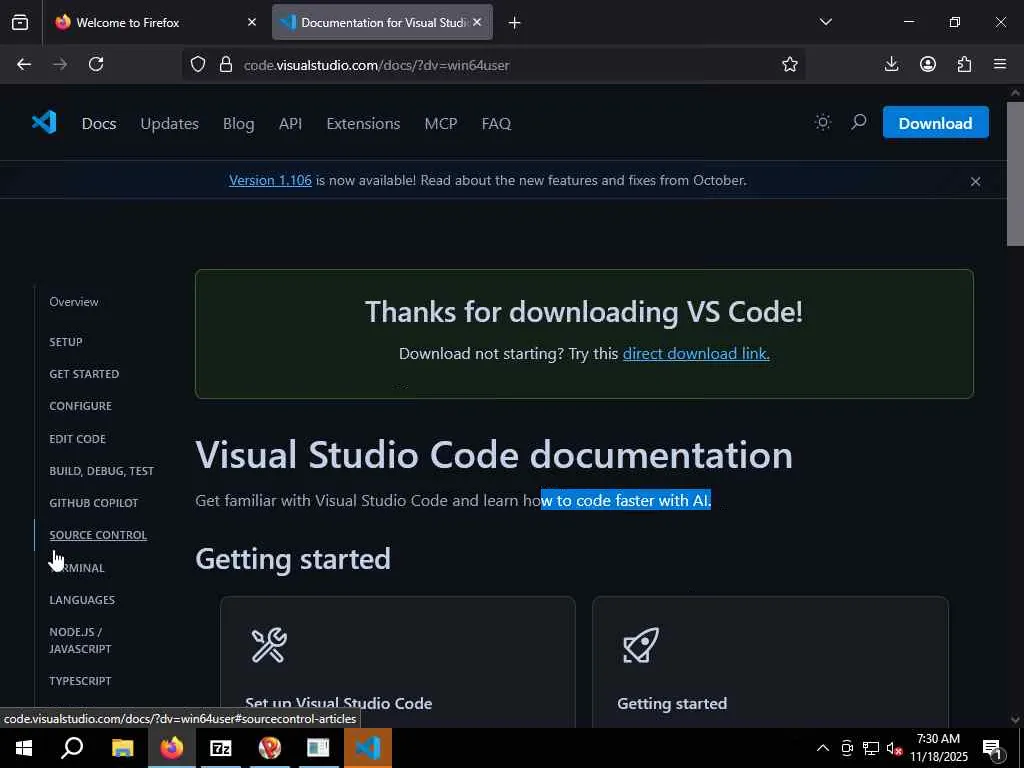Click the VS Code logo in site header
The height and width of the screenshot is (768, 1024).
44,123
